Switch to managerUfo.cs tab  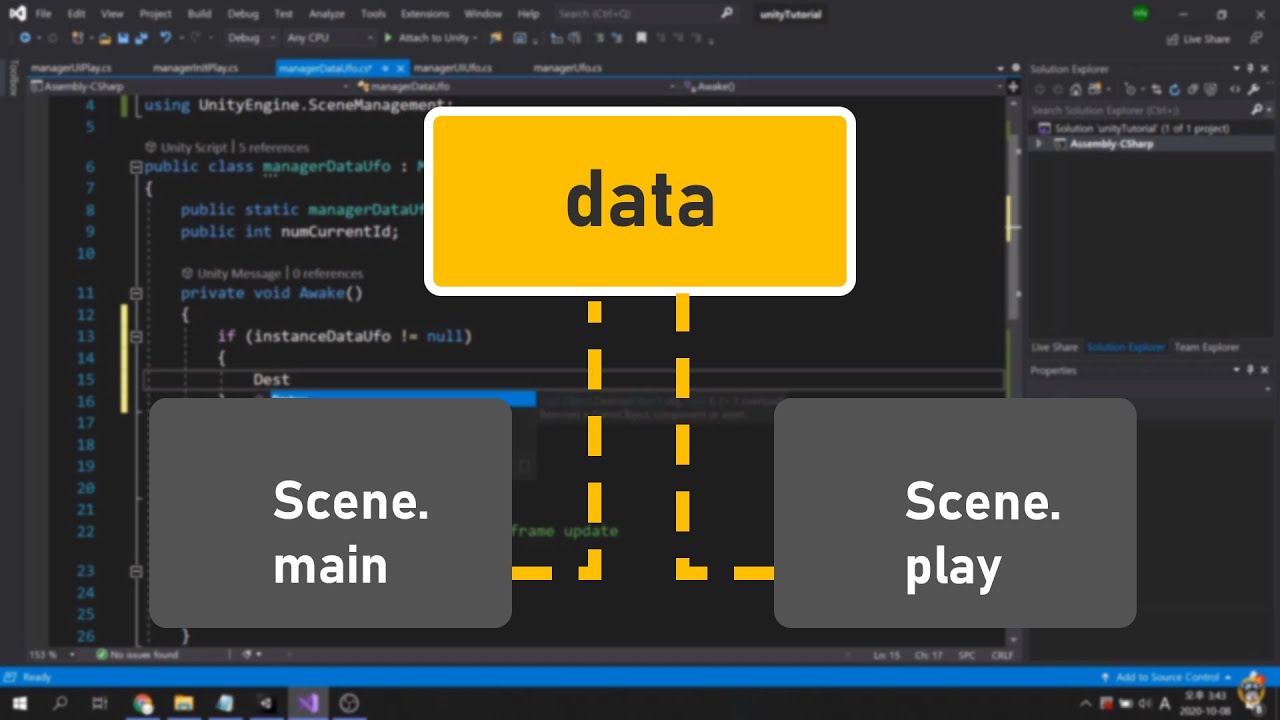click(568, 68)
